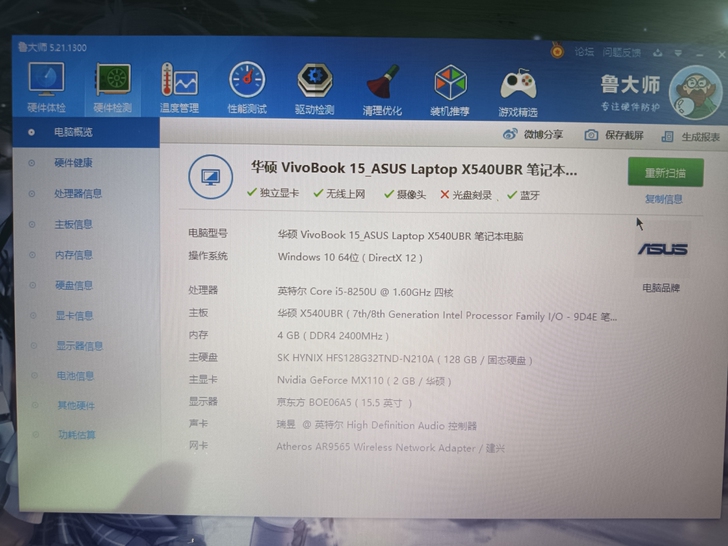Click the Core i5-8250U processor value
728x546 pixels.
coord(365,292)
